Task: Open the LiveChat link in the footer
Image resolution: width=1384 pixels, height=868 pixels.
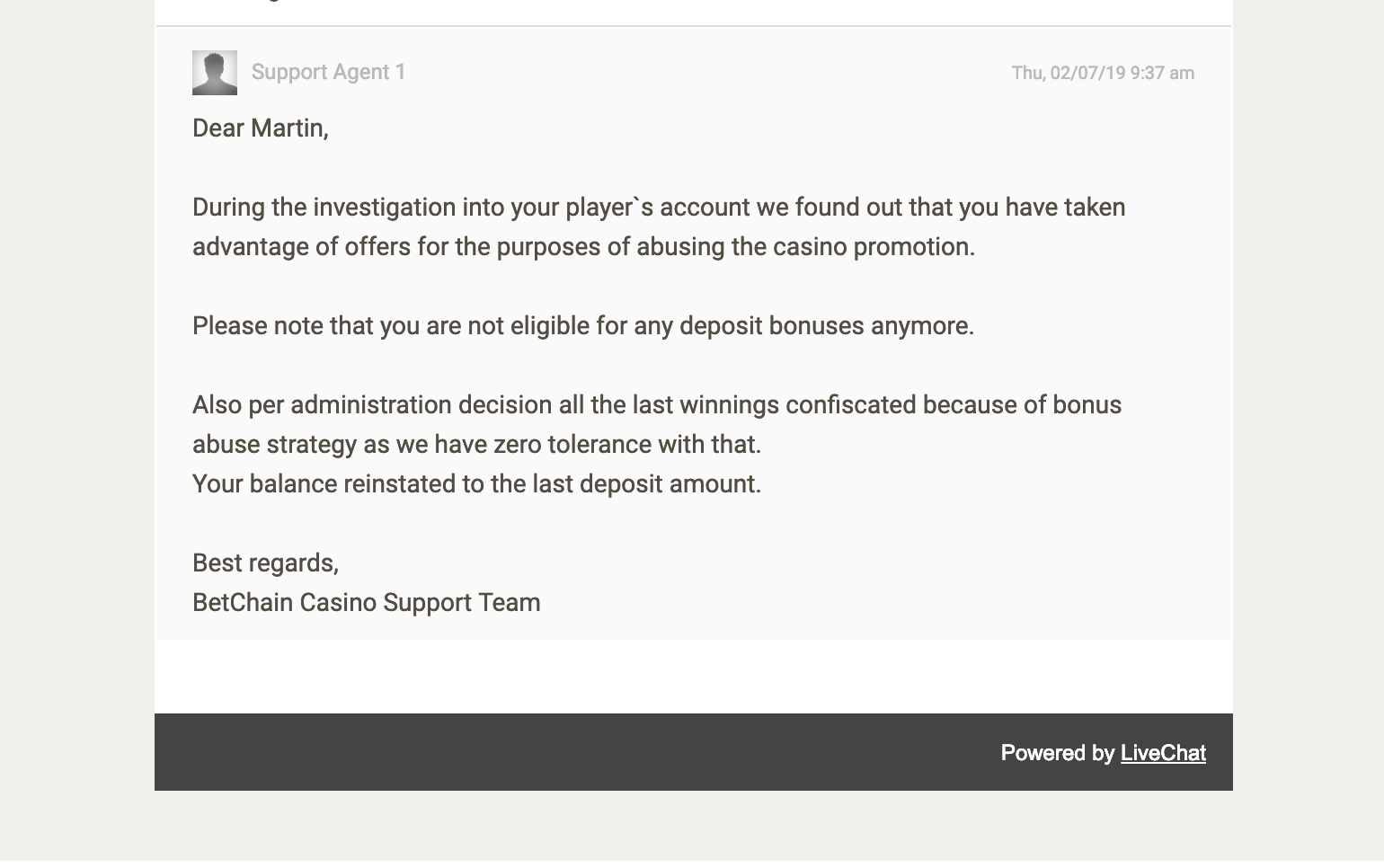Action: (x=1163, y=753)
